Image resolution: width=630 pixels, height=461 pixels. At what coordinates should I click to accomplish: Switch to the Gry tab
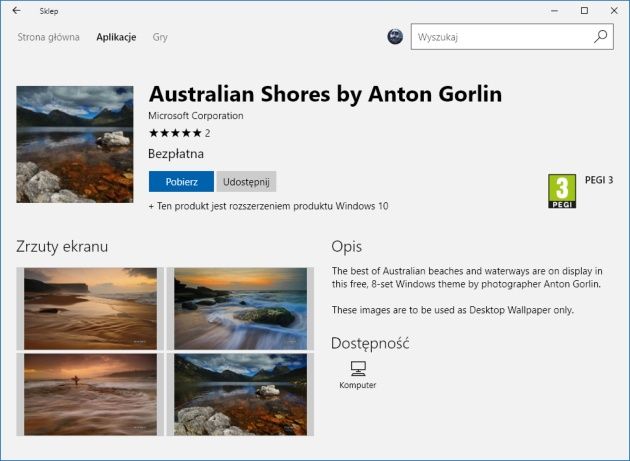click(x=160, y=37)
